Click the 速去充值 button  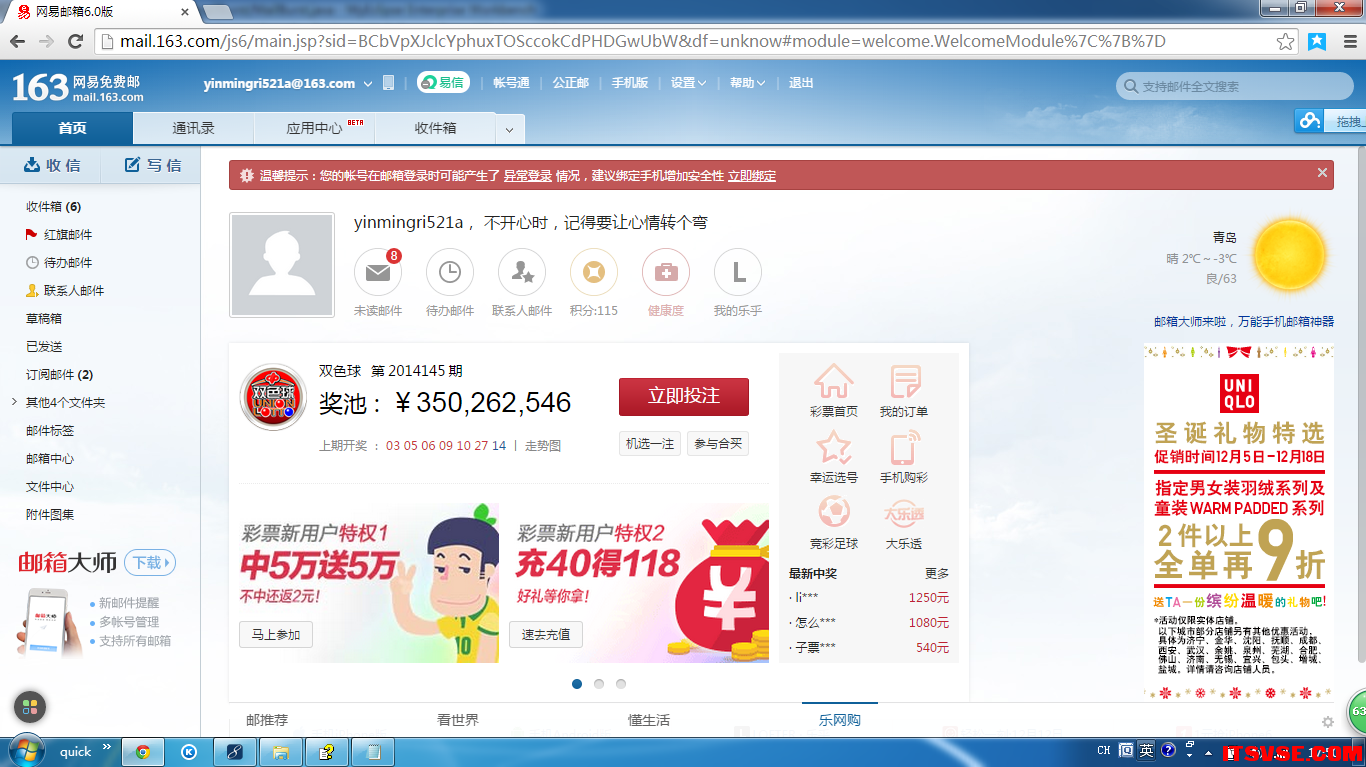coord(546,635)
